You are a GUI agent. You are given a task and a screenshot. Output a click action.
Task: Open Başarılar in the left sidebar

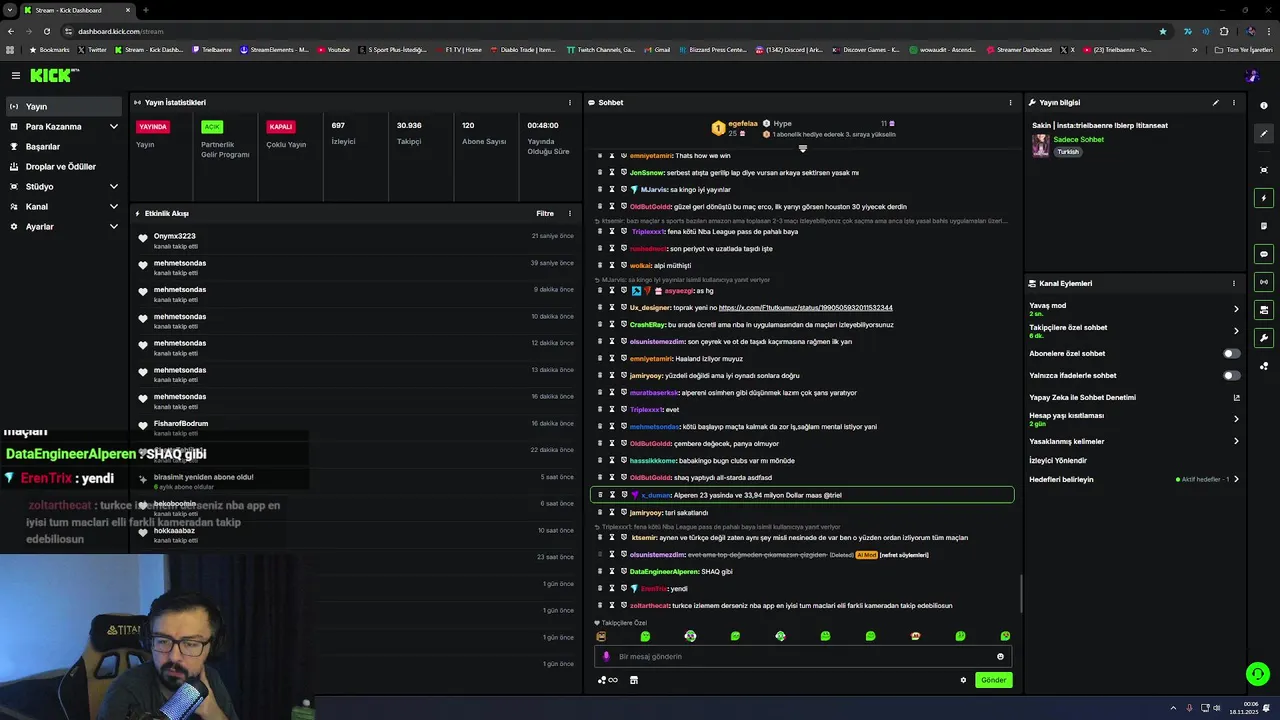pos(64,147)
